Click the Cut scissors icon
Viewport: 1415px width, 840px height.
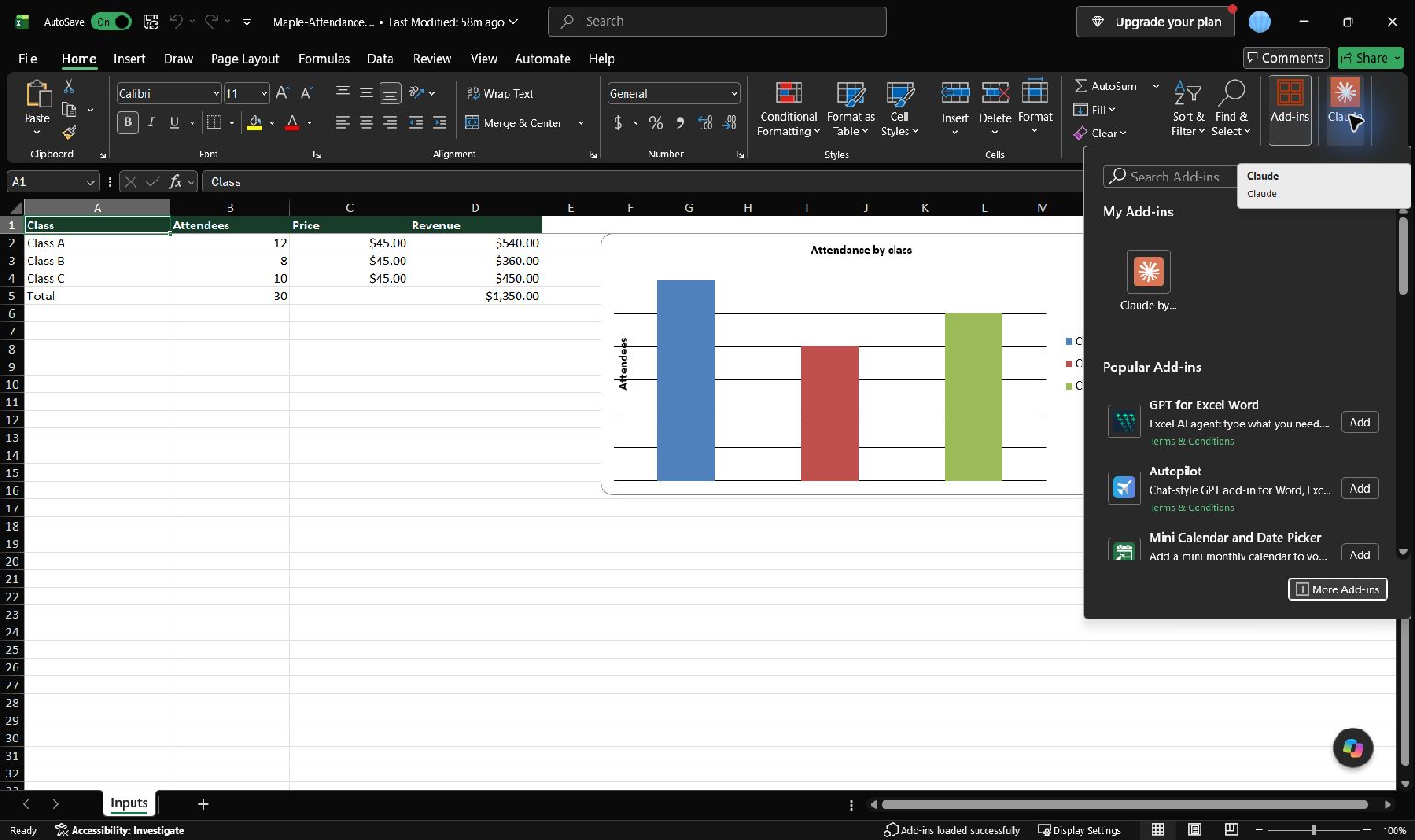click(68, 87)
